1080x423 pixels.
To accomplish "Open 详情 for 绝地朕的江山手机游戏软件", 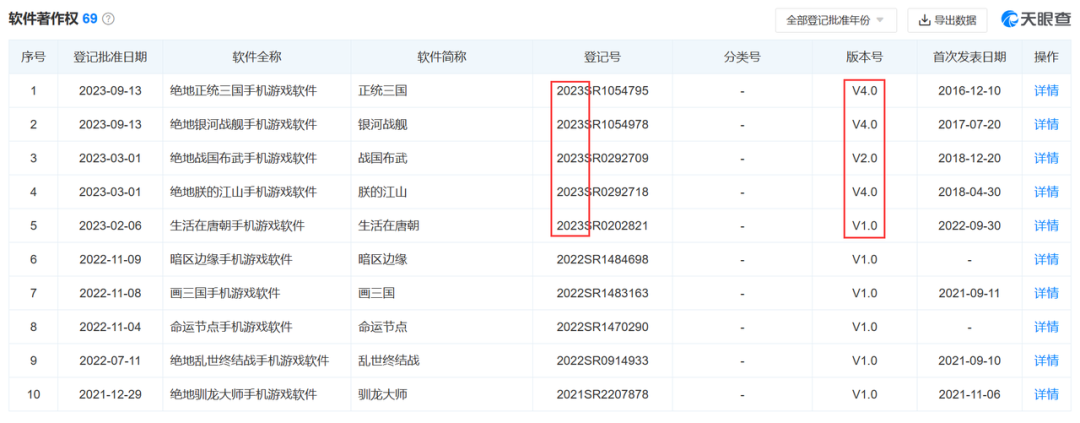I will pos(1046,192).
